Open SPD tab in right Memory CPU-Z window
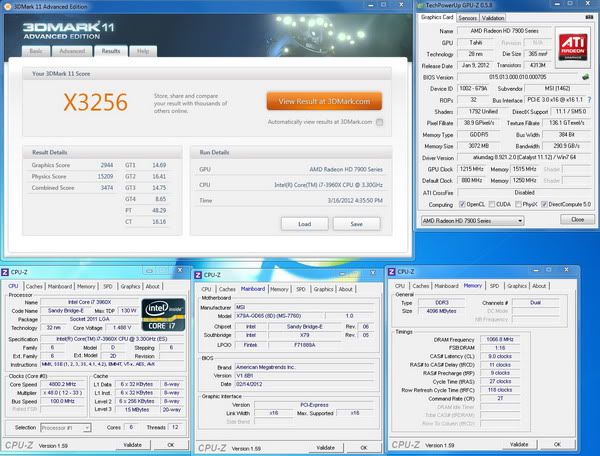Viewport: 600px width, 456px height. pos(494,286)
